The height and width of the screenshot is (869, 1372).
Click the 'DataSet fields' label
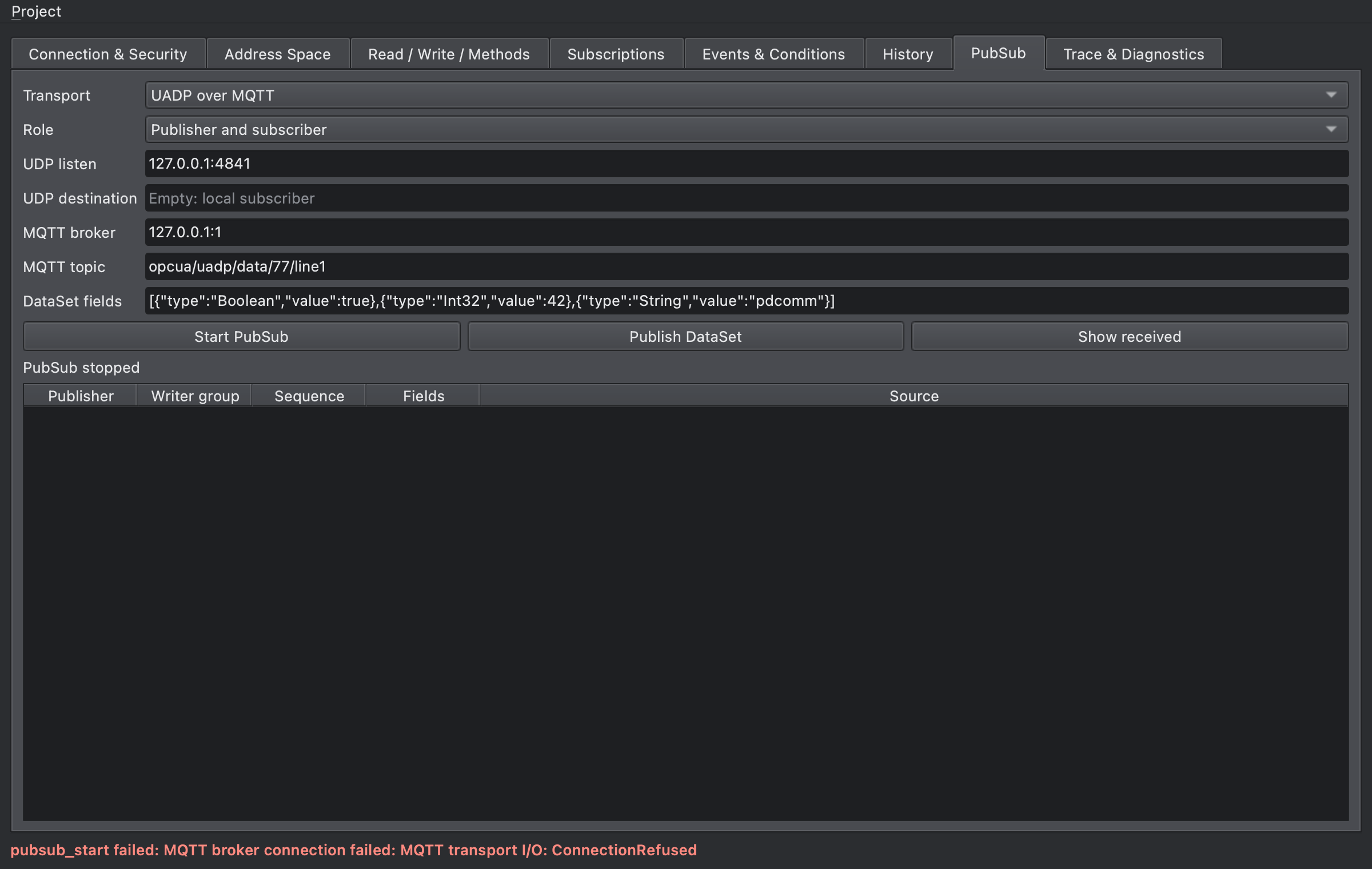(x=73, y=301)
